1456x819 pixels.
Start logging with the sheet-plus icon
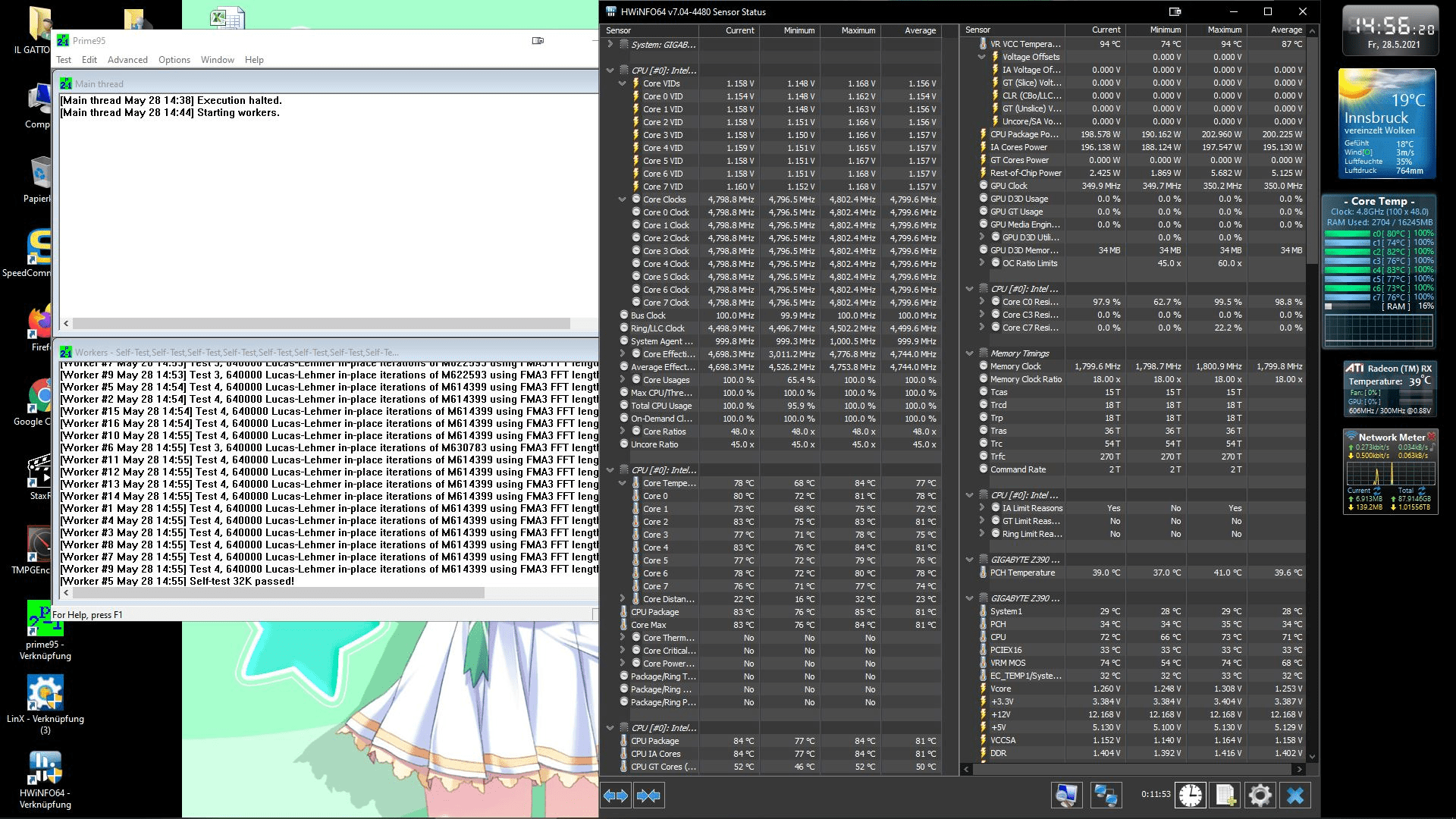(1225, 795)
